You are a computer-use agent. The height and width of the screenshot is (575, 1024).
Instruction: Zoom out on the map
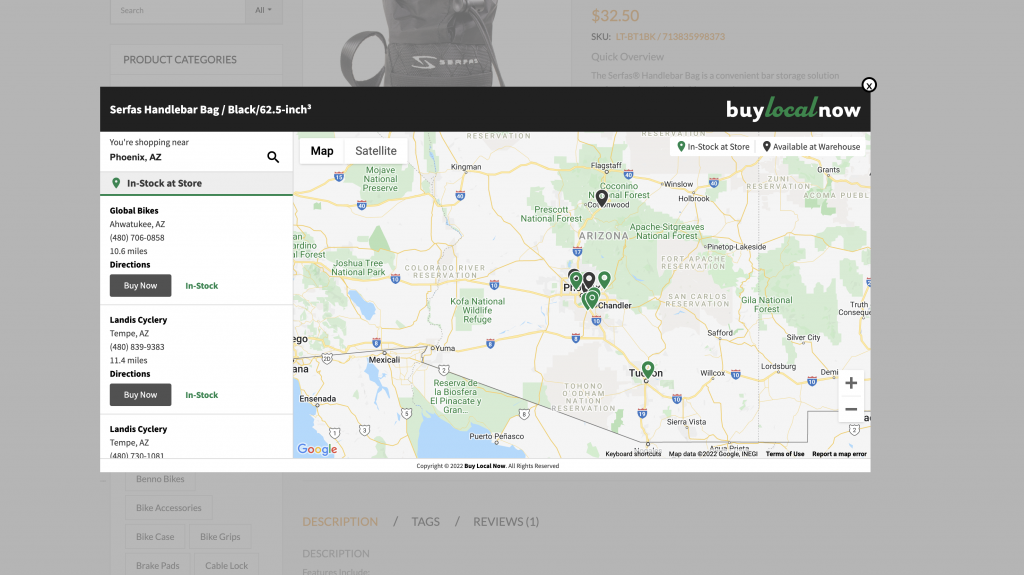(x=851, y=410)
